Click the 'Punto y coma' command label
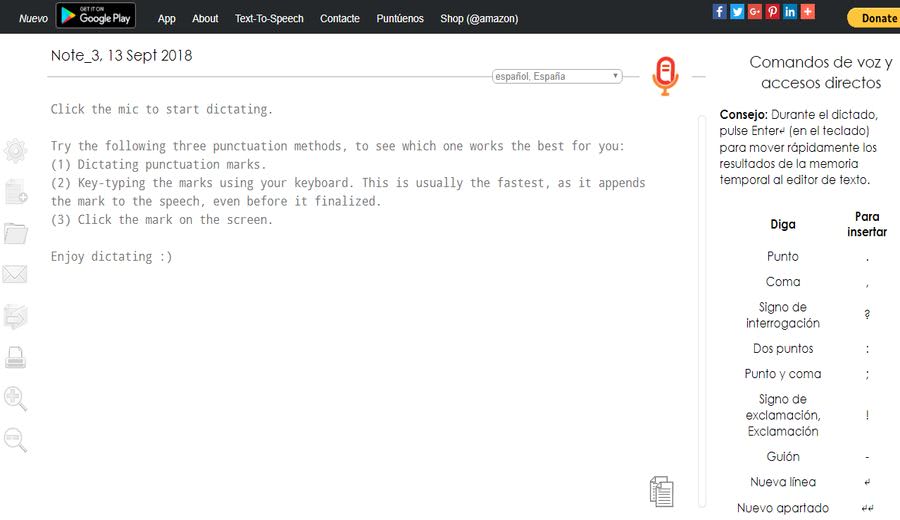The height and width of the screenshot is (520, 900). pyautogui.click(x=783, y=374)
